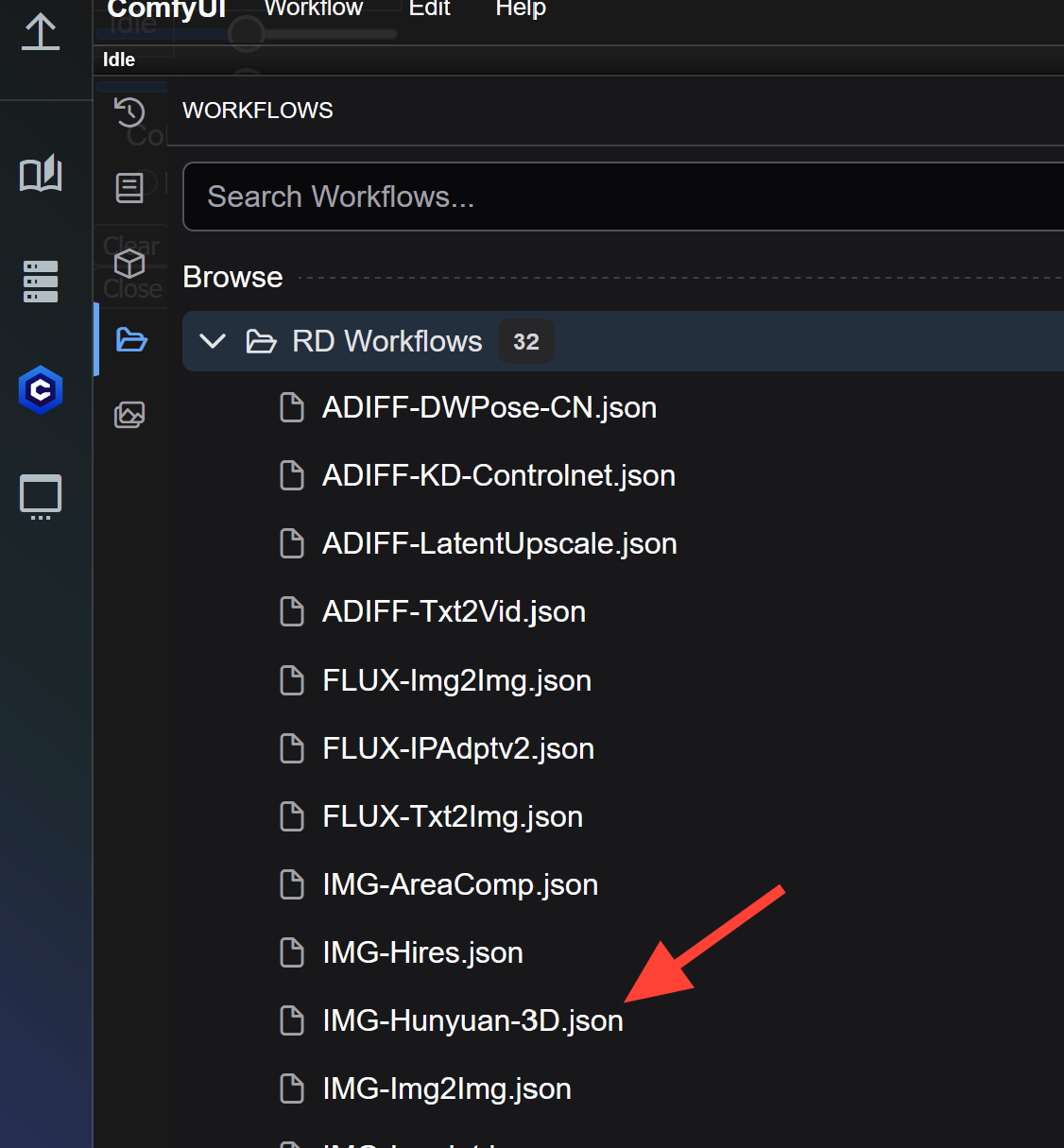Collapse the RD Workflows folder chevron
1064x1148 pixels.
click(x=213, y=341)
